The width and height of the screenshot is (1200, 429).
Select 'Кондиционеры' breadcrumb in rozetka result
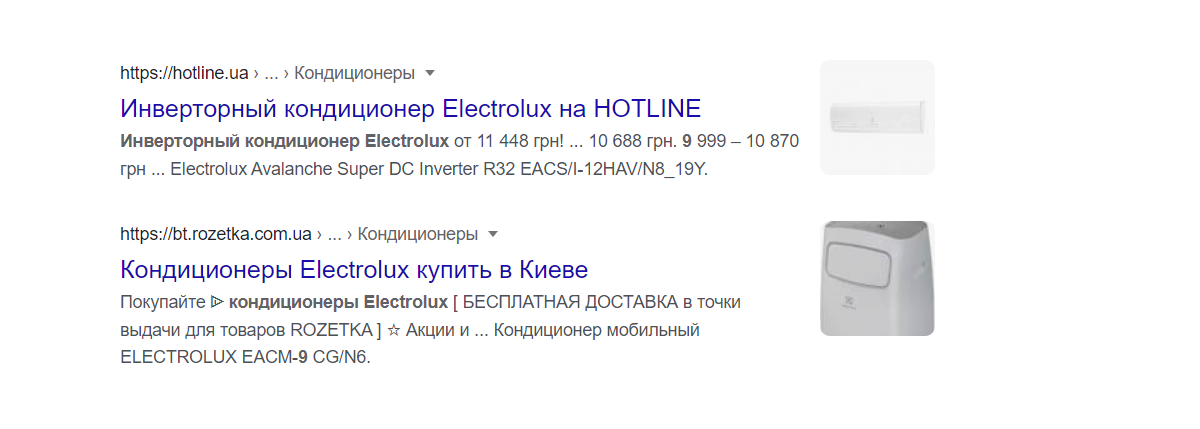coord(418,235)
